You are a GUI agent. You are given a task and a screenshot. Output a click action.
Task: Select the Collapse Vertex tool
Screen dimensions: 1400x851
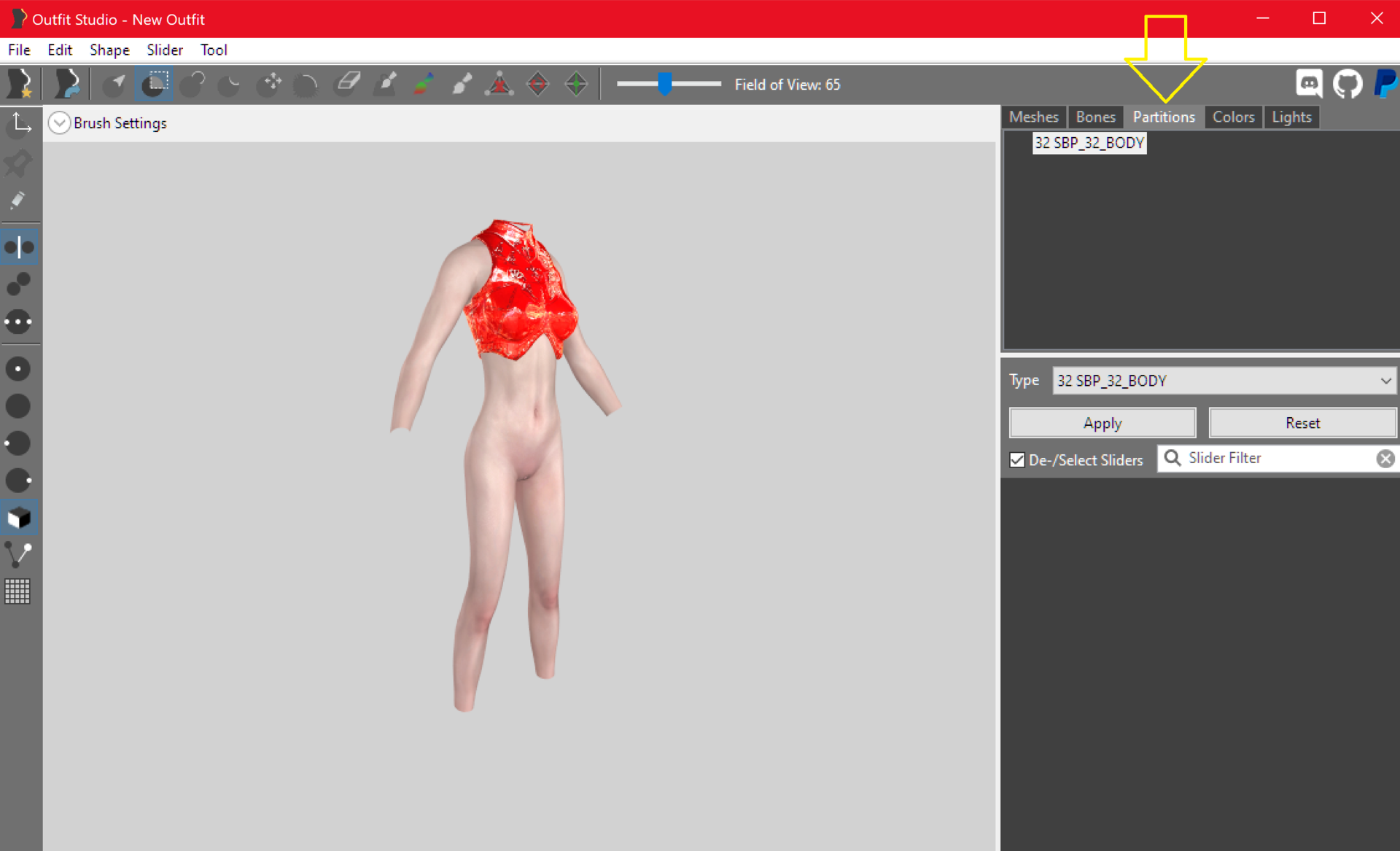coord(499,84)
